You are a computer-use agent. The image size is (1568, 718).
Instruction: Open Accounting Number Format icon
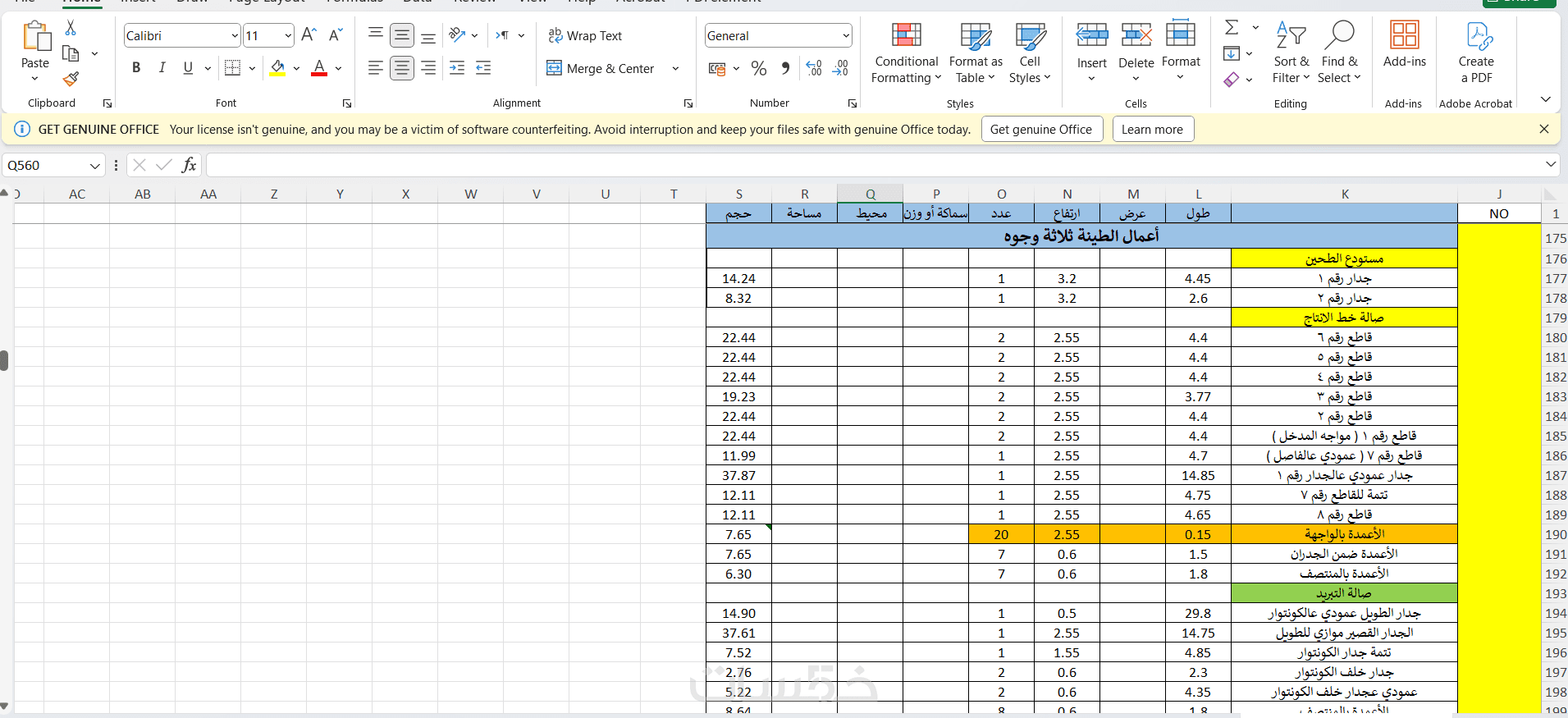point(717,69)
